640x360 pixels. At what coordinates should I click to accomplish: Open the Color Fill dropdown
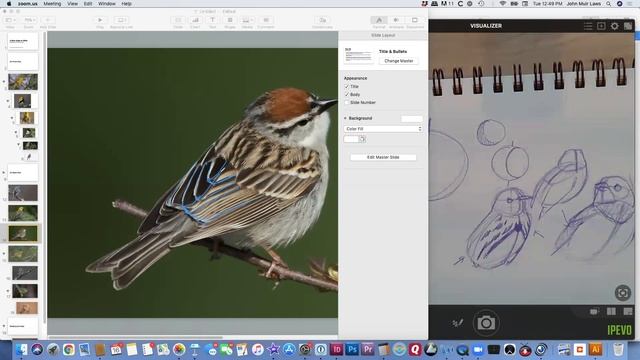[x=383, y=129]
